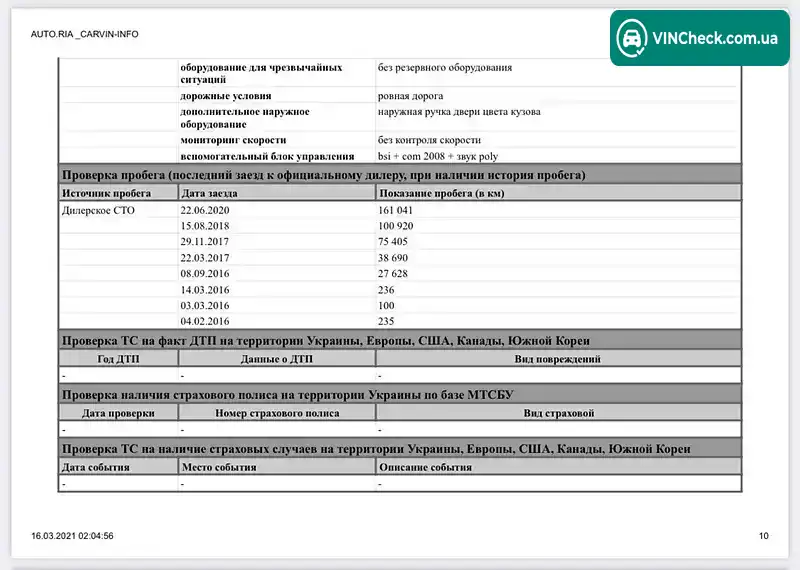Click the page number 10
This screenshot has height=570, width=800.
click(764, 536)
